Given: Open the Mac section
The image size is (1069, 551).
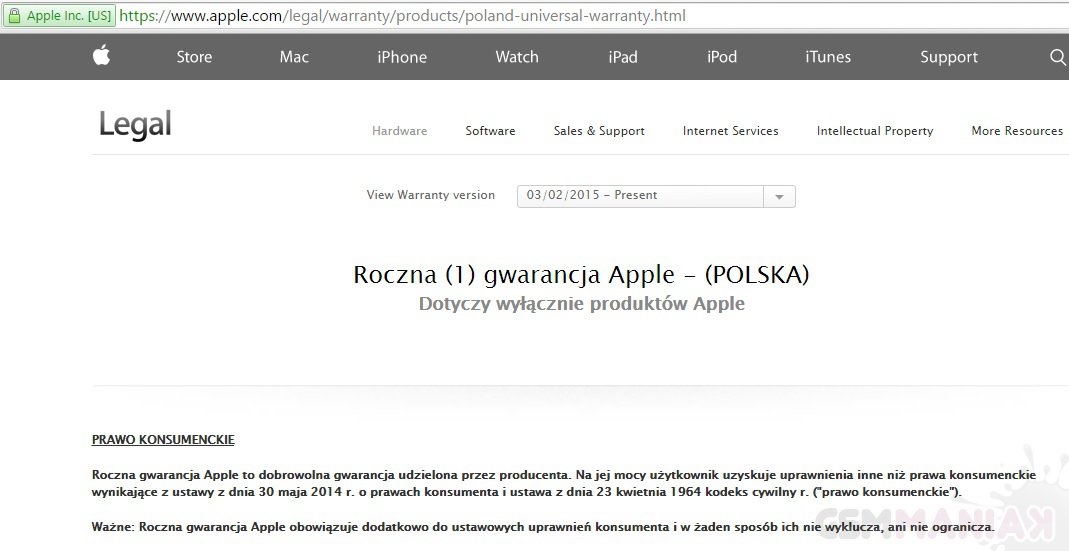Looking at the screenshot, I should click(294, 57).
